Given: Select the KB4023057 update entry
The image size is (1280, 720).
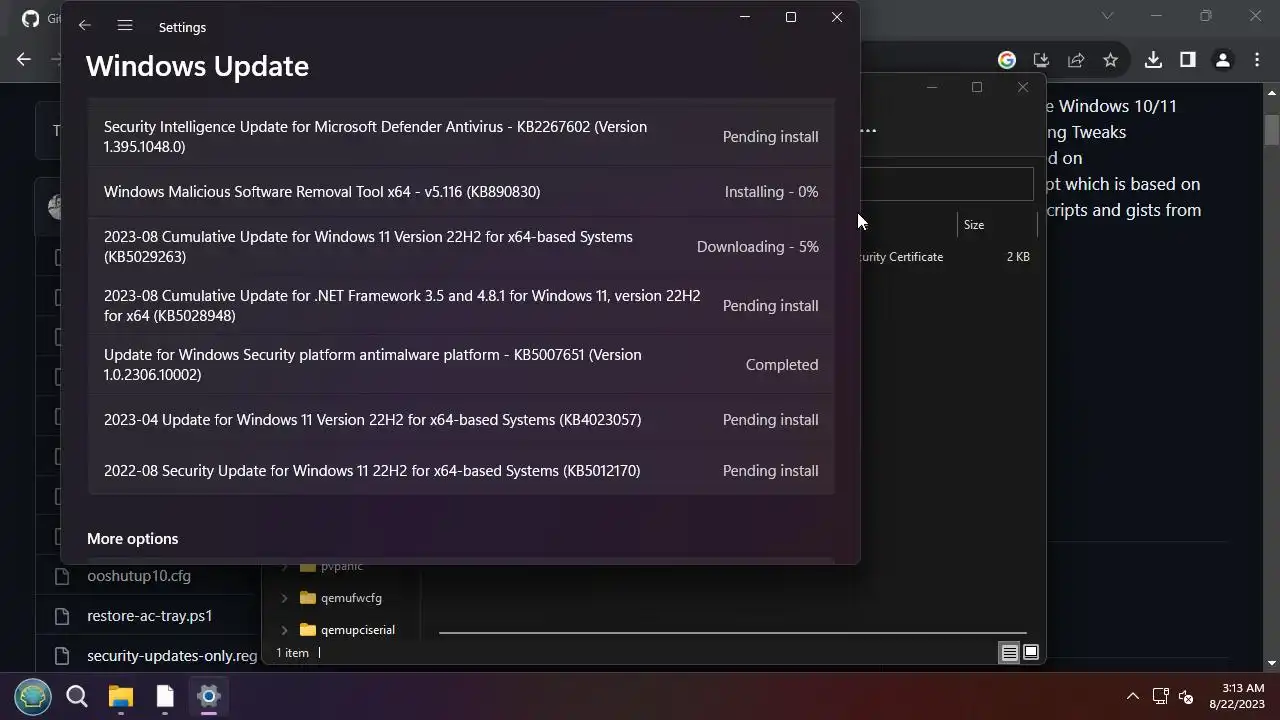Looking at the screenshot, I should pyautogui.click(x=461, y=420).
